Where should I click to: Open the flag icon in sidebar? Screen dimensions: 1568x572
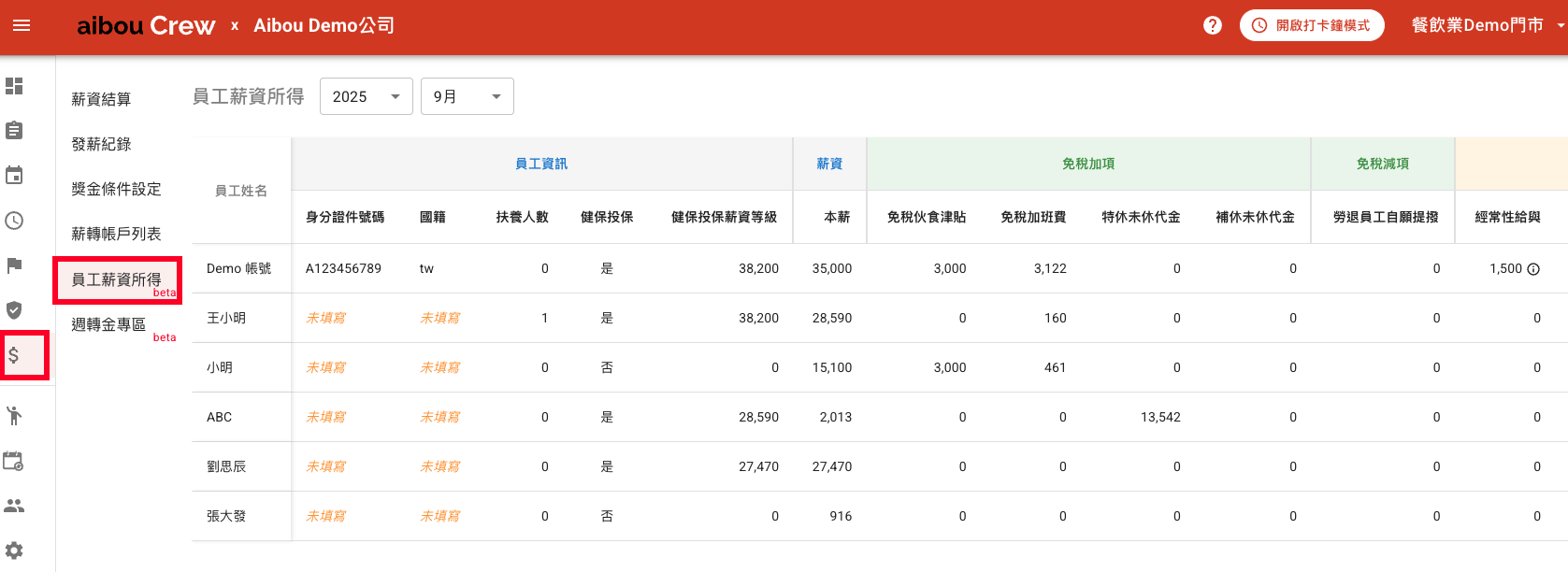(x=14, y=265)
